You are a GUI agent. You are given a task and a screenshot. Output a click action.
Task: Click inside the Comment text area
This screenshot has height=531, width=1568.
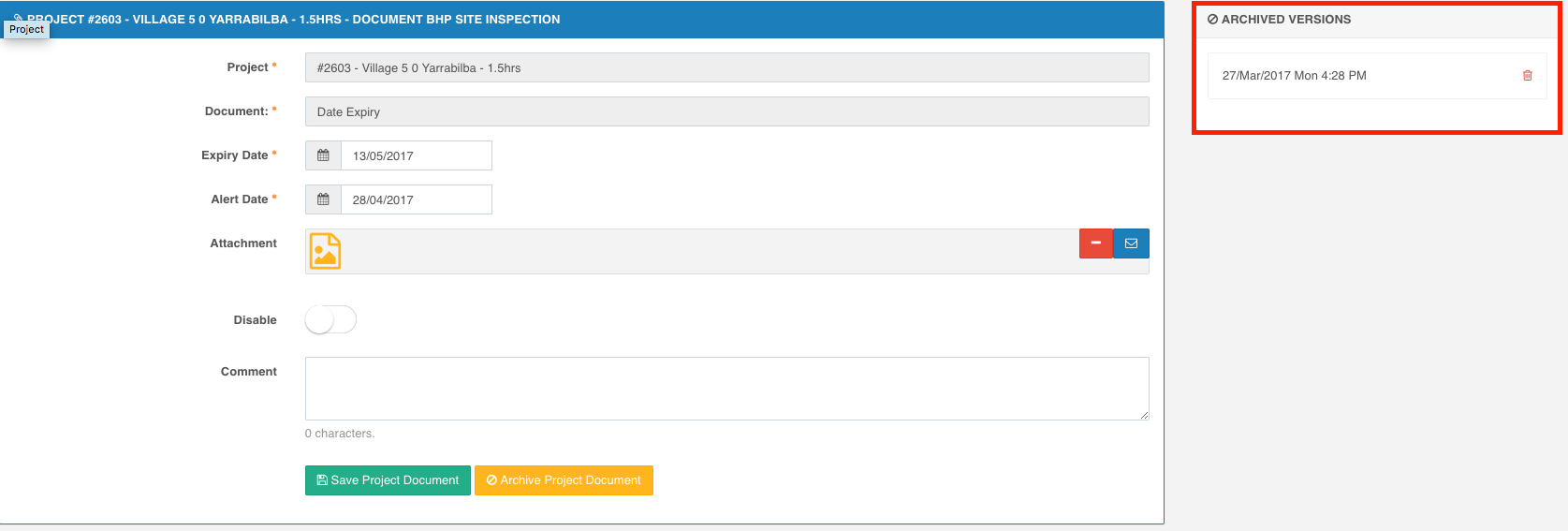[726, 389]
